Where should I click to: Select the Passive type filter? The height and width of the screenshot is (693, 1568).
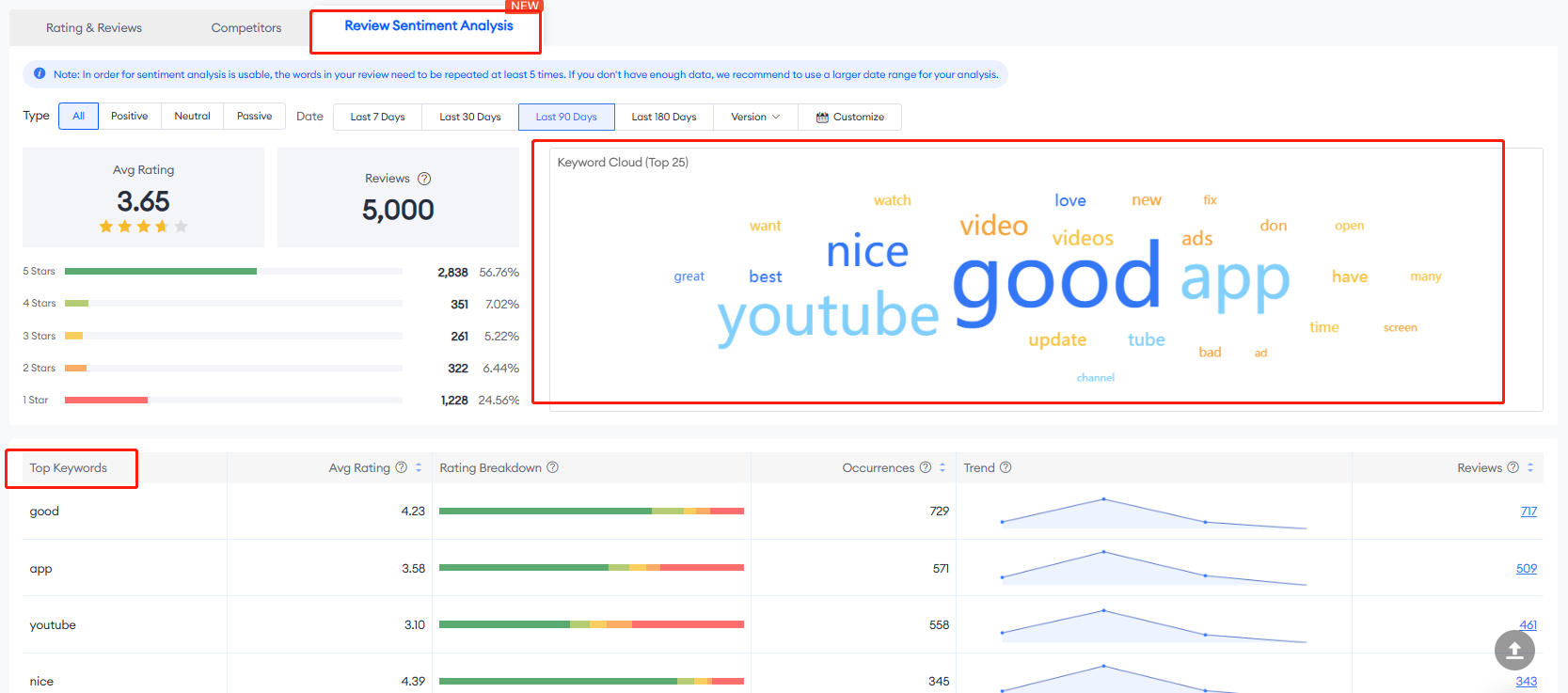(255, 117)
